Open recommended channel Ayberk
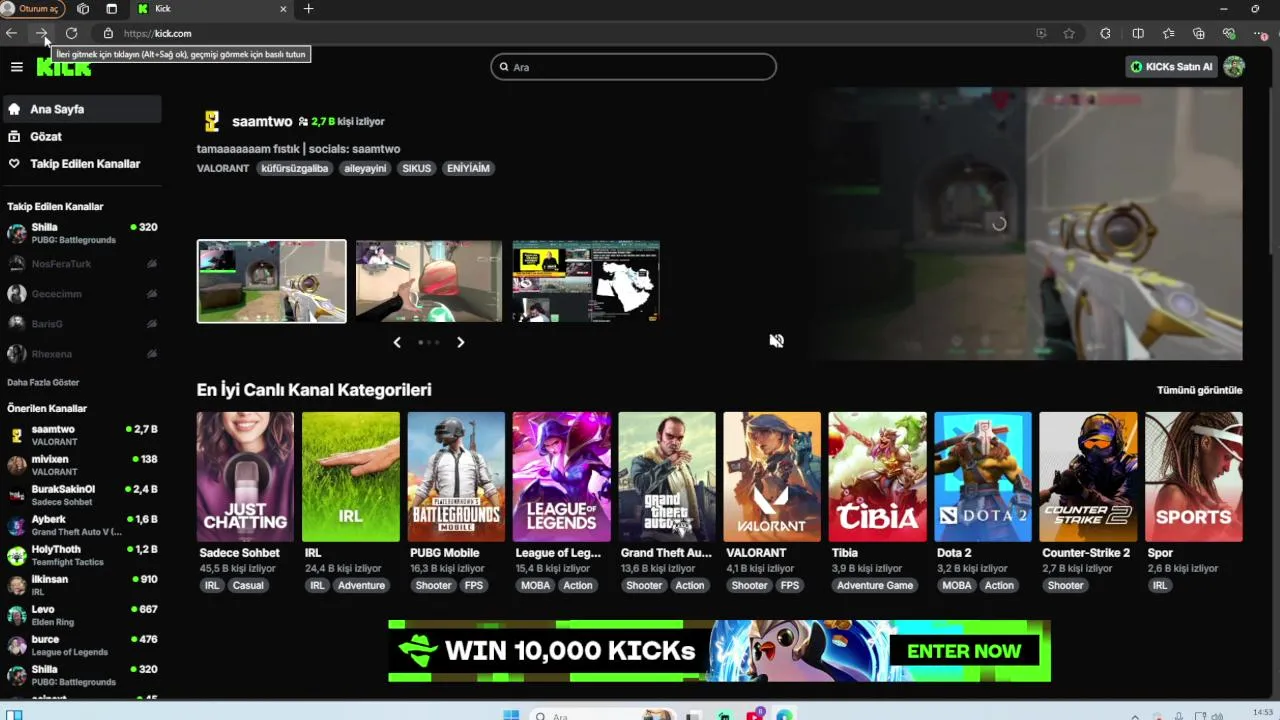Screen dimensions: 1280x720 tap(81, 525)
